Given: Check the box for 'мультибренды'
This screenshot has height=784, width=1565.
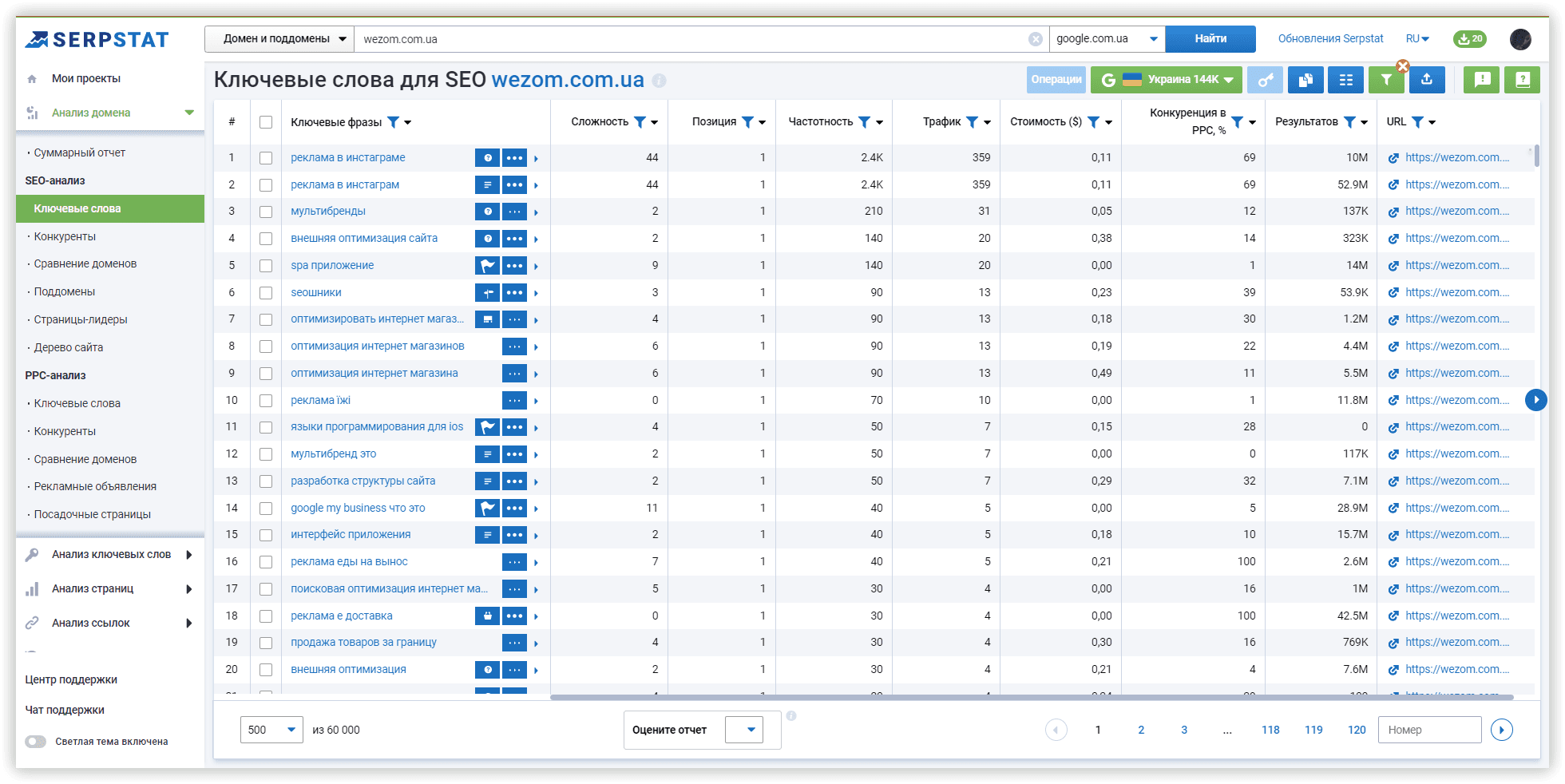Looking at the screenshot, I should (266, 212).
